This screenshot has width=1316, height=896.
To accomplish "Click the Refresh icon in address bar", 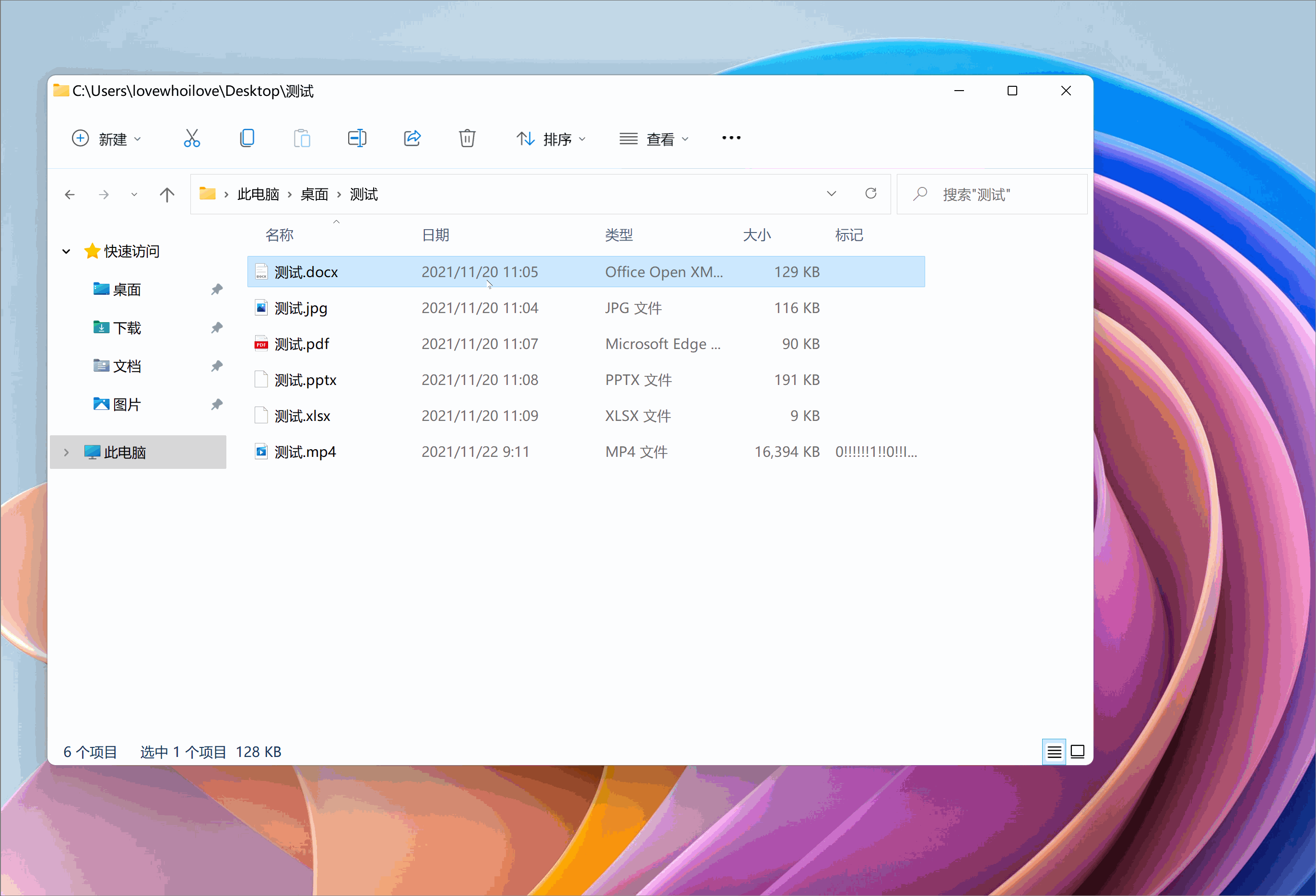I will click(x=871, y=194).
